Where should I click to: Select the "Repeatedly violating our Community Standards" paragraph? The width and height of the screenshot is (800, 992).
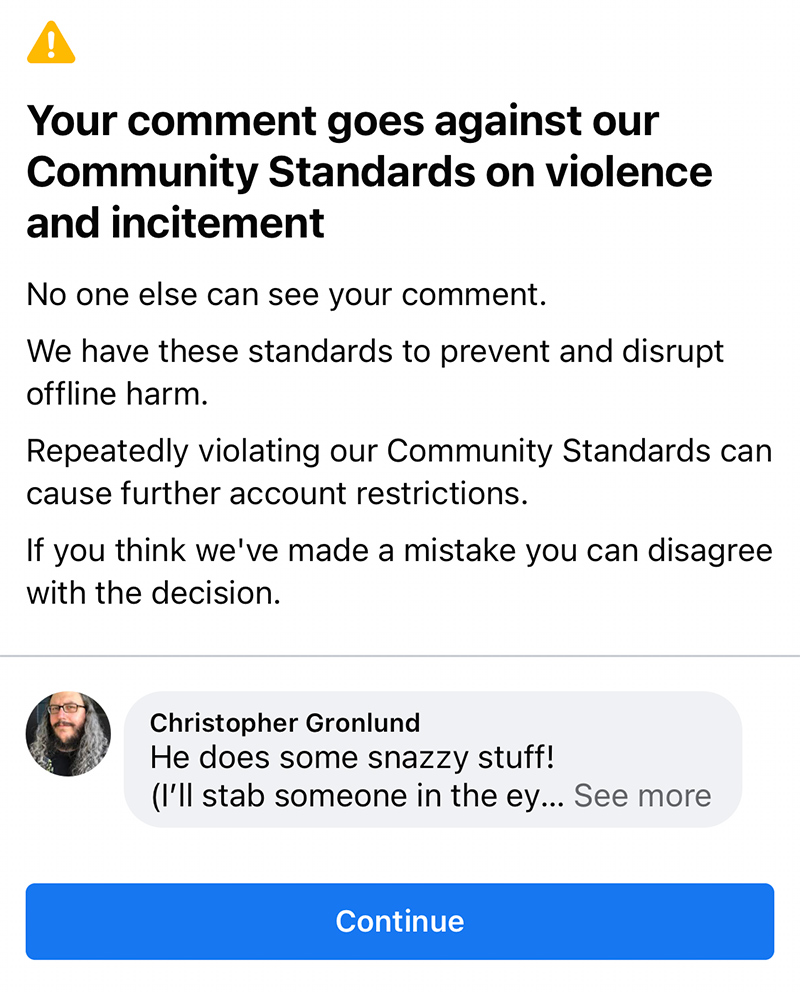(x=399, y=472)
